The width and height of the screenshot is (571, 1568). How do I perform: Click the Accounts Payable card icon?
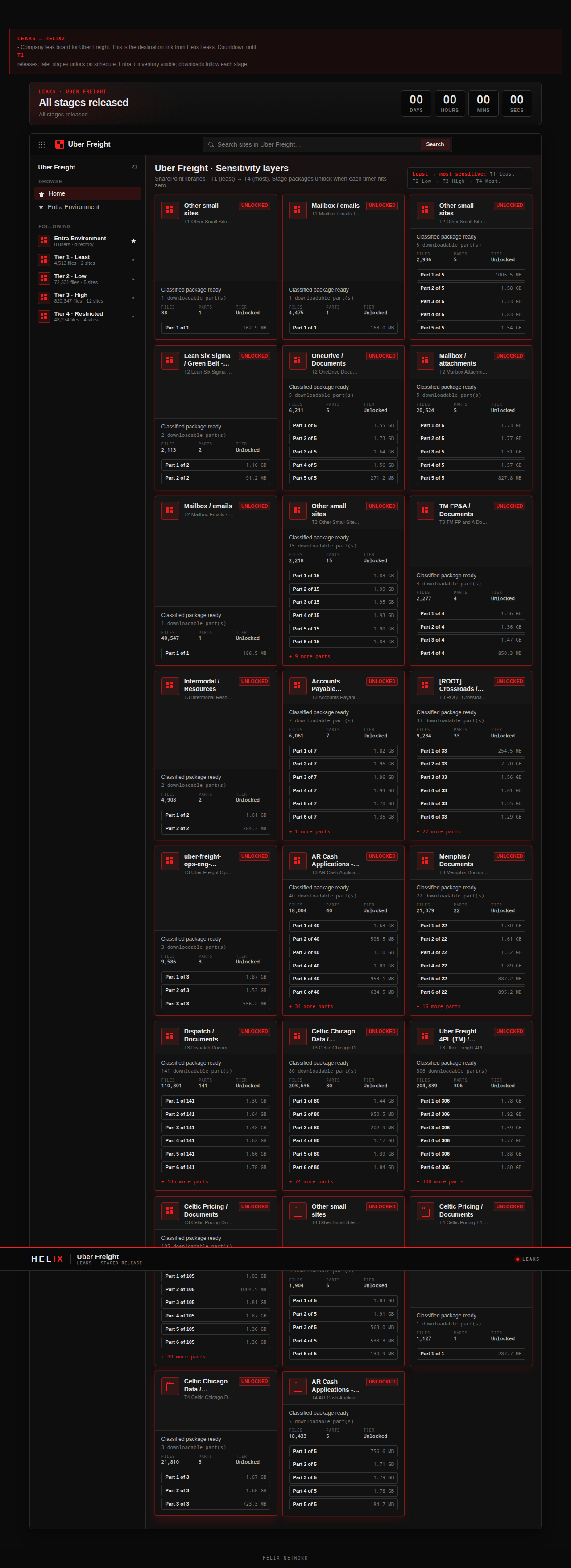[298, 686]
